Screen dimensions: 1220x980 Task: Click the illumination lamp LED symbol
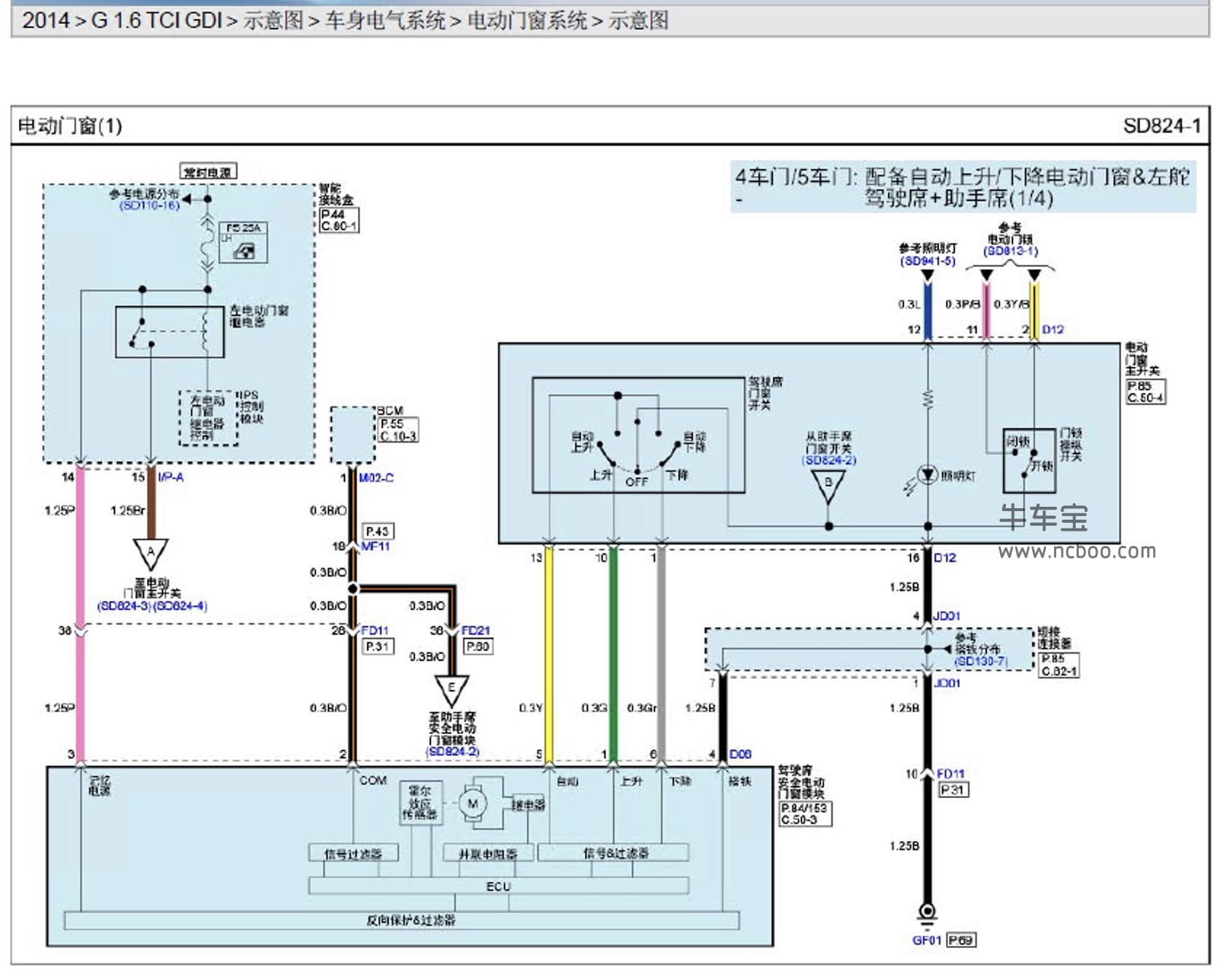[x=927, y=475]
